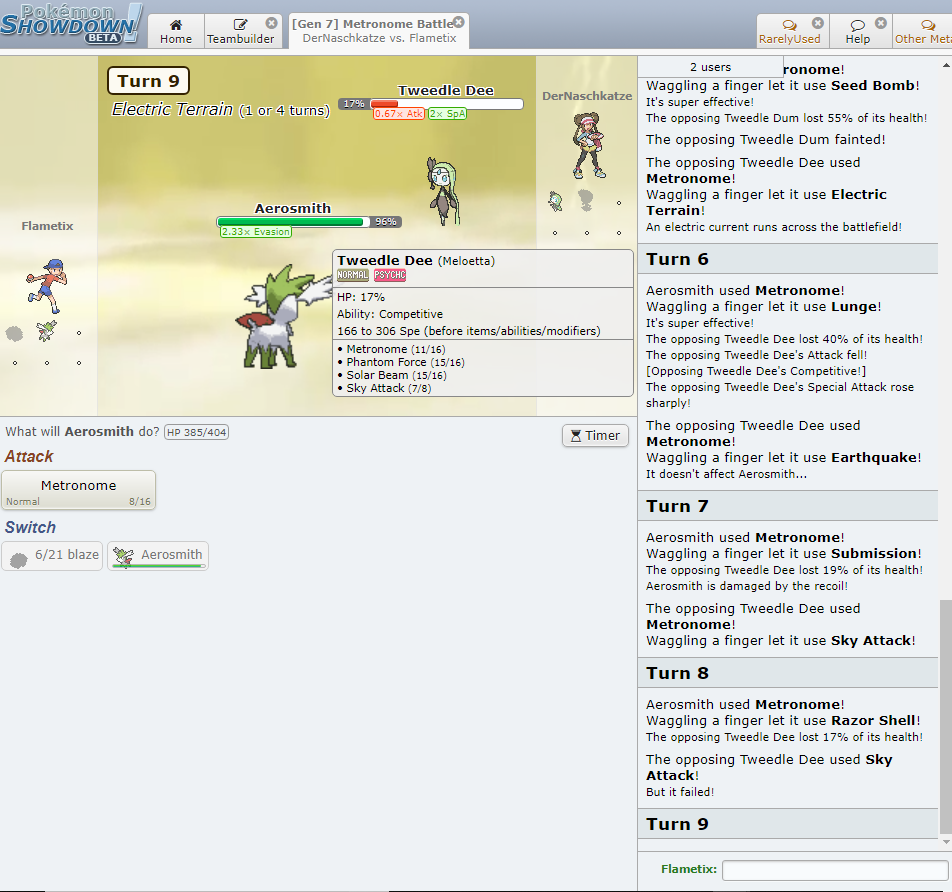Click the Help speech bubble icon

(x=857, y=25)
